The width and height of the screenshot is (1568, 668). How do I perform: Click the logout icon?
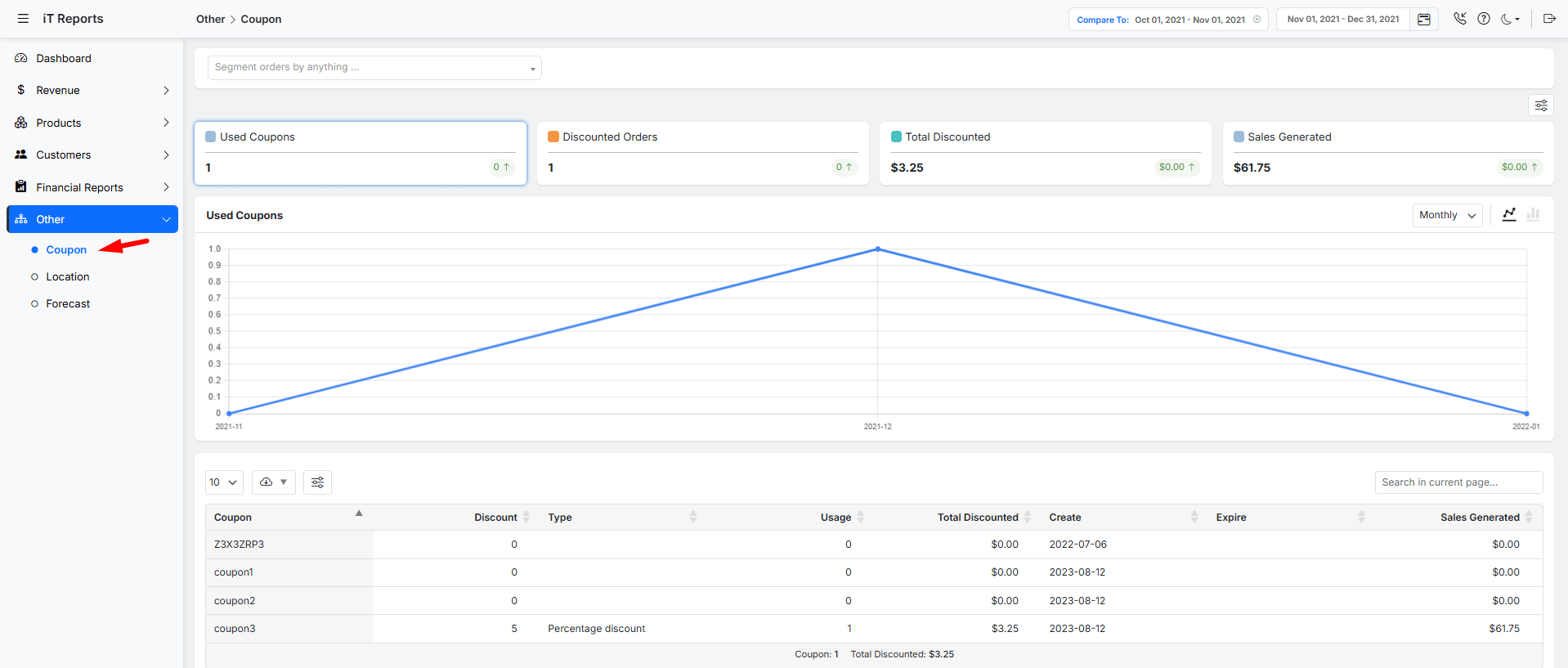coord(1549,19)
